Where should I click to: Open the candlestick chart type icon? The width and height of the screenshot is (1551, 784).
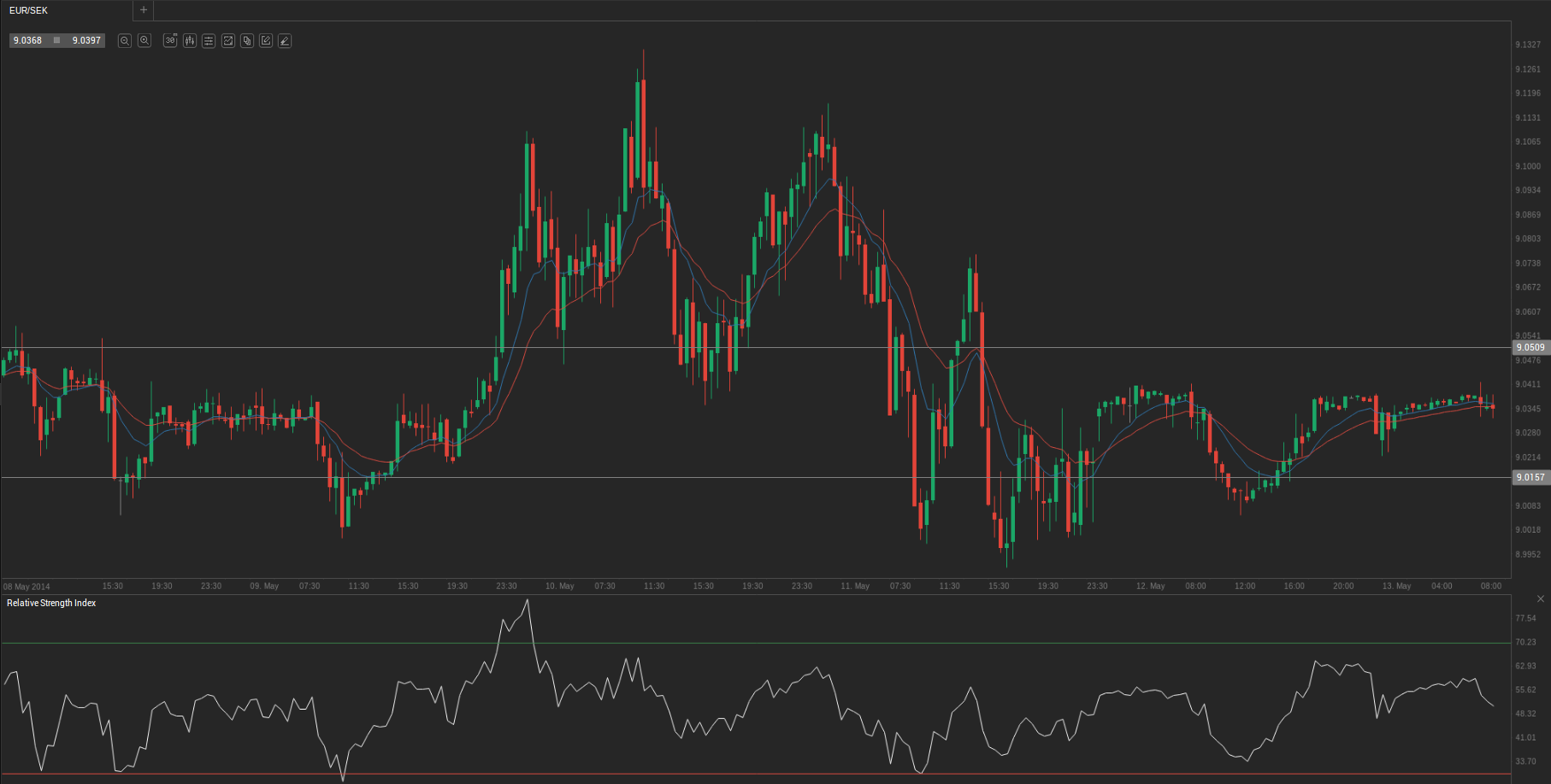pyautogui.click(x=190, y=41)
